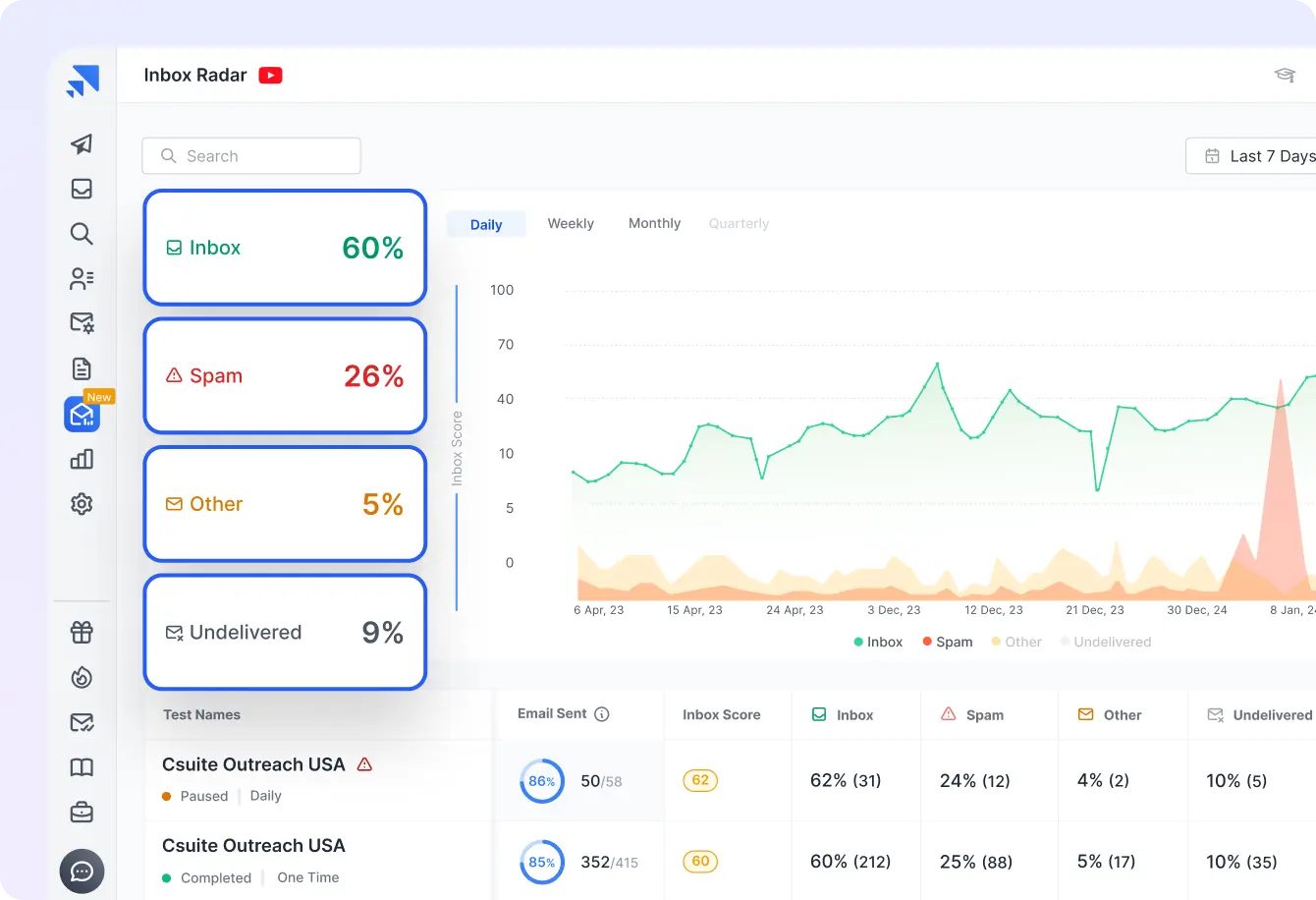Click the graduation cap icon top right
Viewport: 1316px width, 900px height.
click(x=1285, y=75)
